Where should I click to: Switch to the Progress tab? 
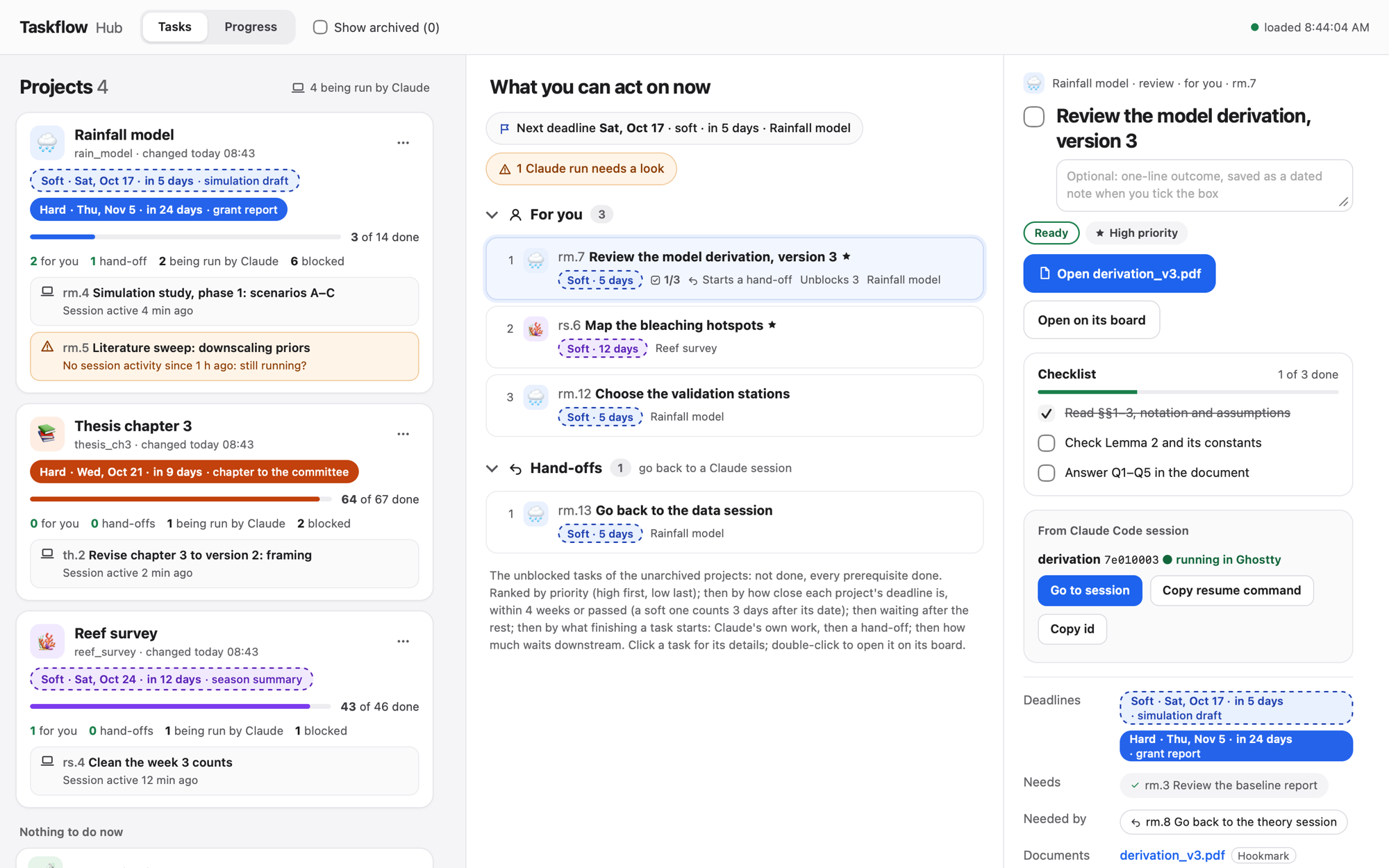point(251,27)
